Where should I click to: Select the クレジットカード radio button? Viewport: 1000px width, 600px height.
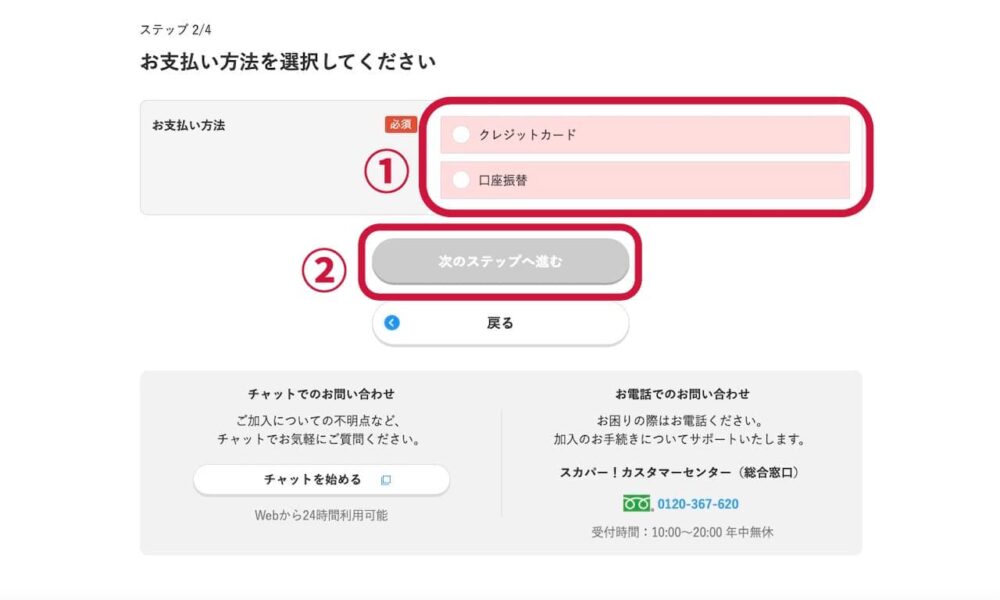point(460,135)
